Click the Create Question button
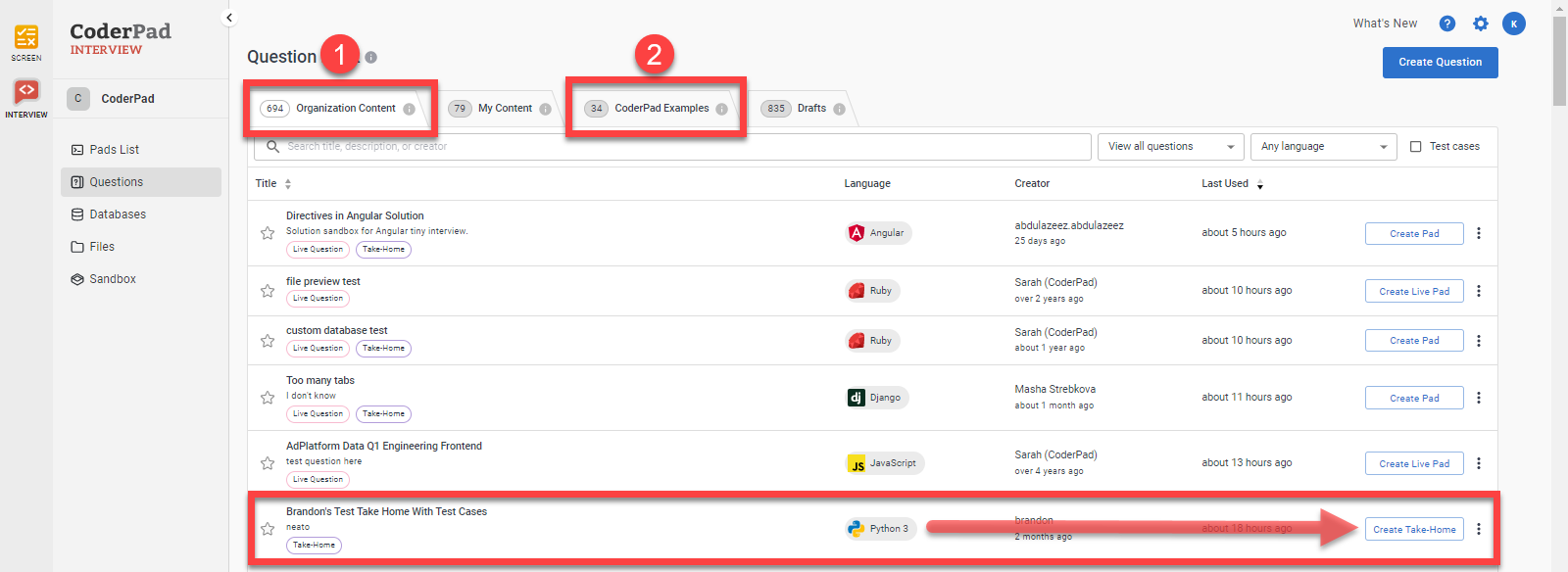Screen dimensions: 1568x572 coord(1440,63)
